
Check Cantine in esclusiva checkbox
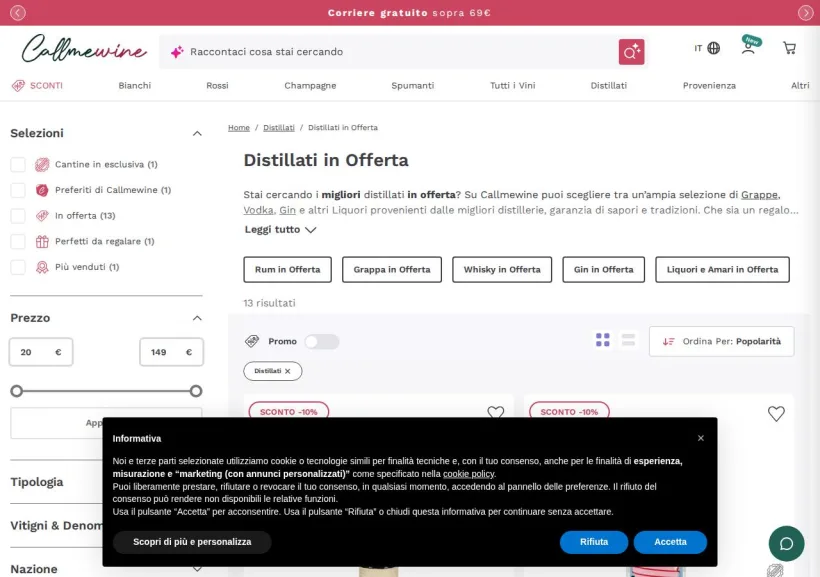(18, 164)
